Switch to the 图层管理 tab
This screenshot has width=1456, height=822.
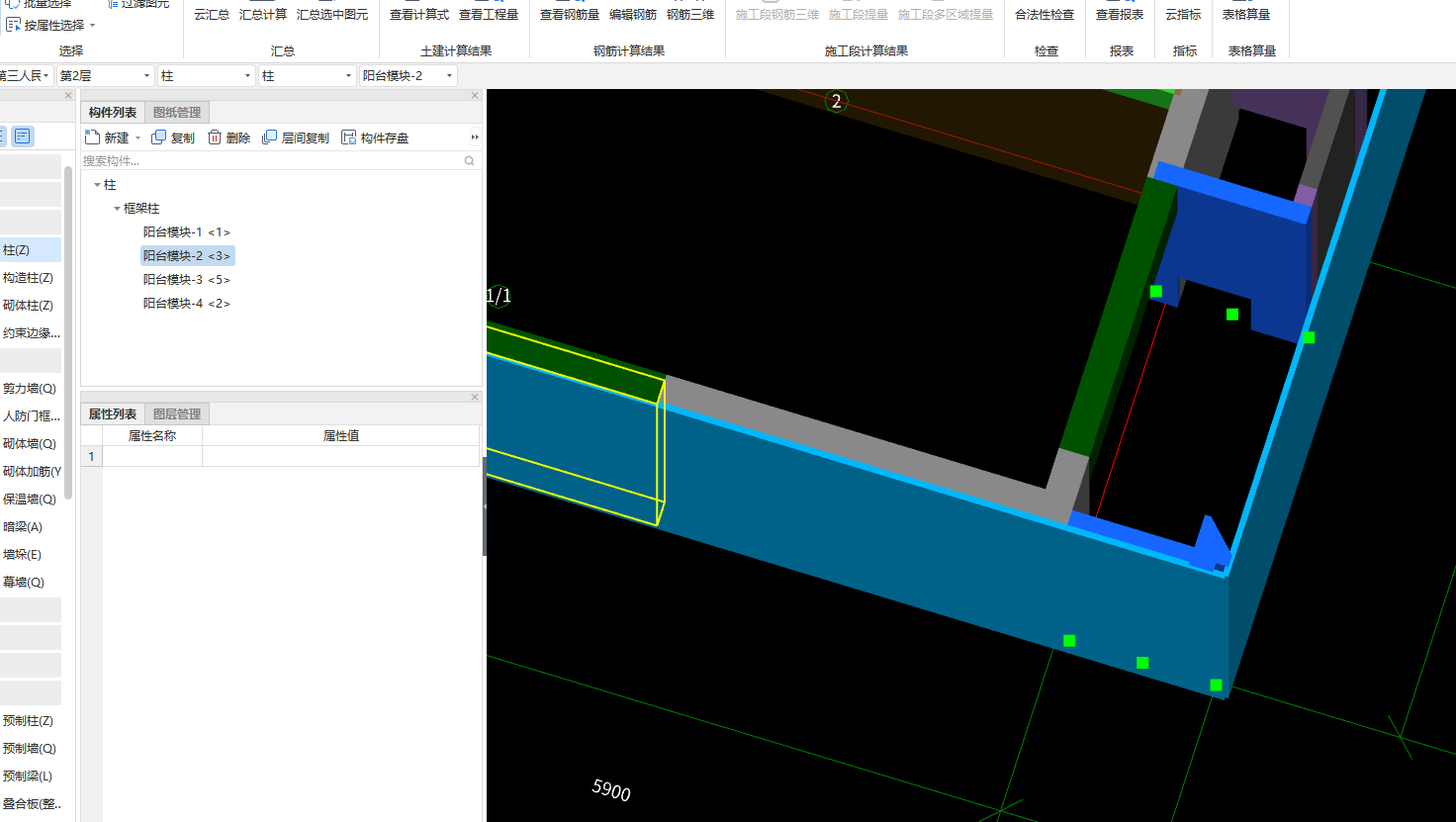[177, 414]
